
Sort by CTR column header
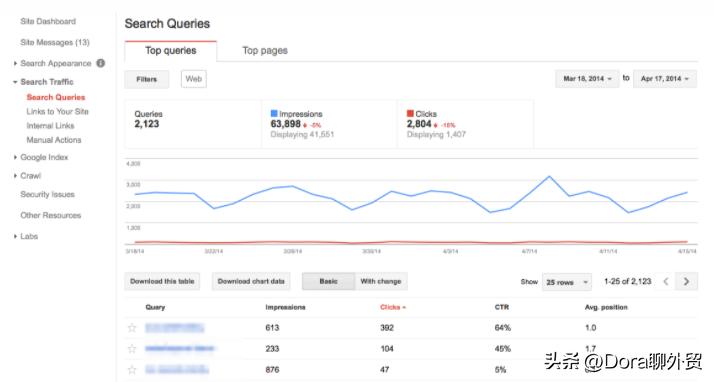(x=502, y=307)
